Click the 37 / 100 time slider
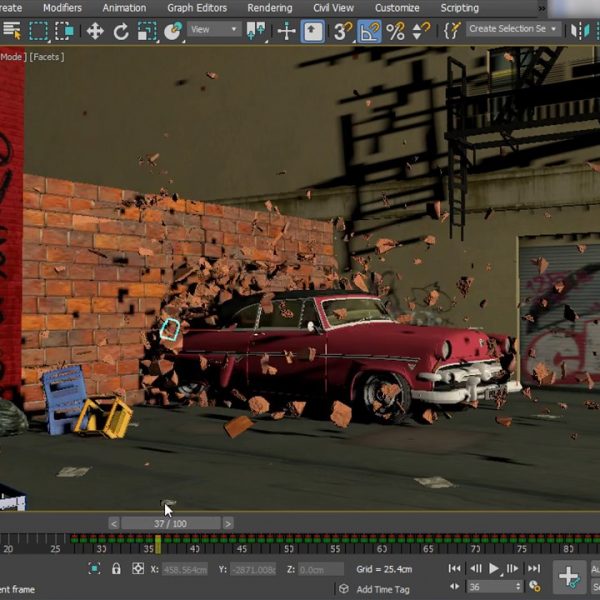Screen dimensions: 600x600 click(x=170, y=523)
